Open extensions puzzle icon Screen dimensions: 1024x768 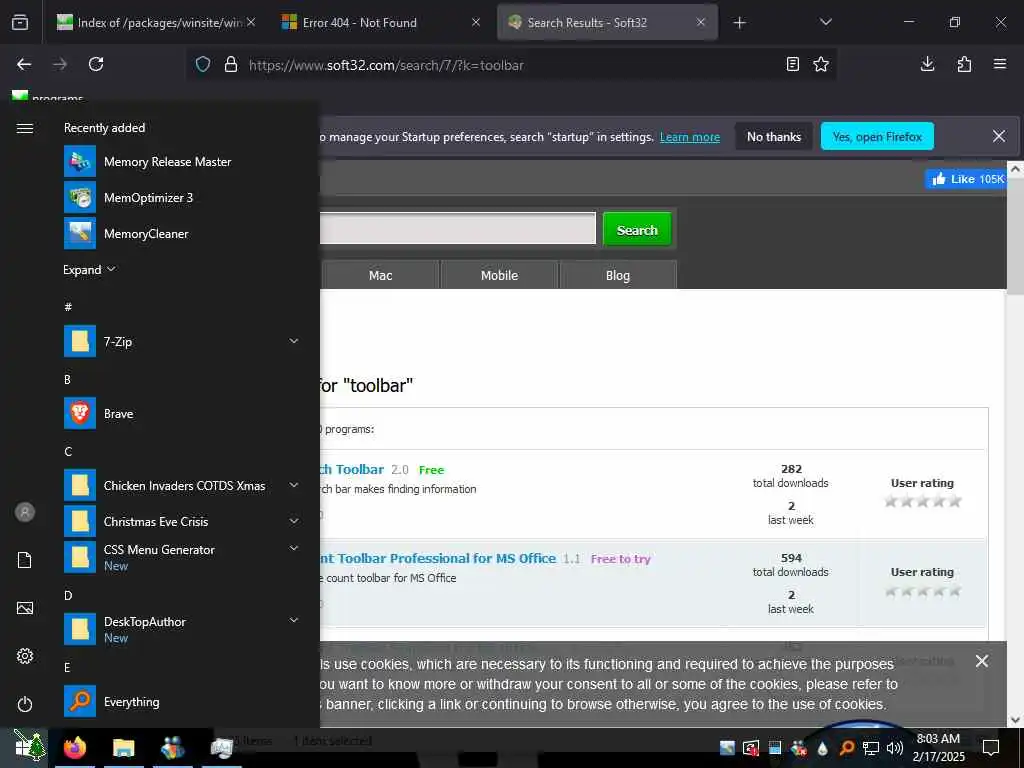click(x=964, y=64)
